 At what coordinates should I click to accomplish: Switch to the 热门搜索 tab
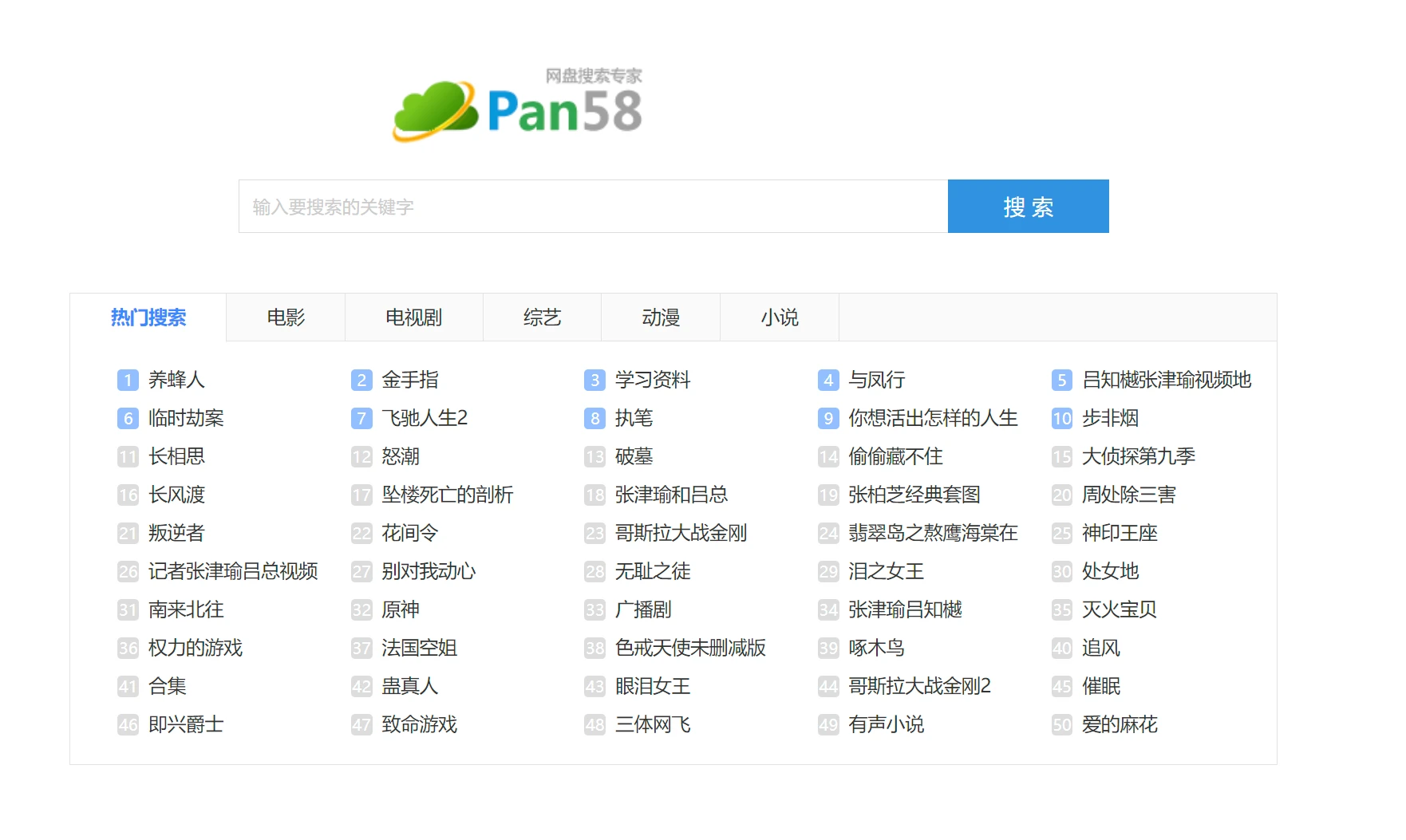click(148, 317)
